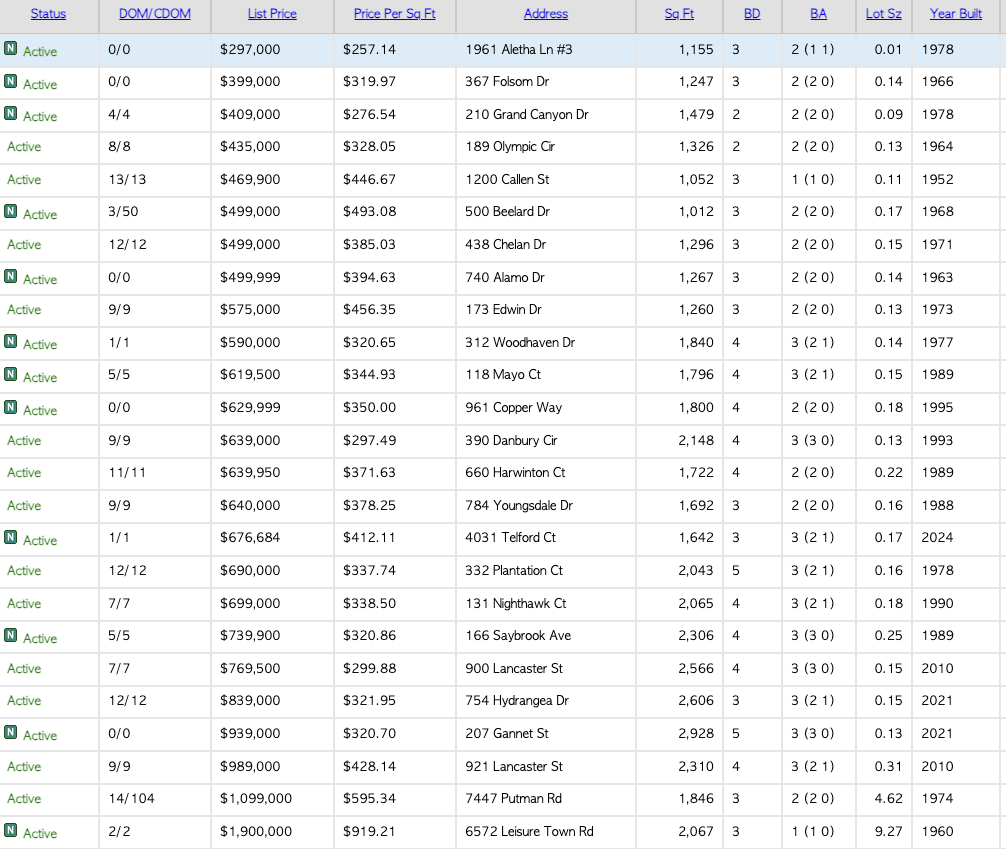This screenshot has height=850, width=1006.
Task: Click the 173 Edwin Dr address
Action: (504, 309)
